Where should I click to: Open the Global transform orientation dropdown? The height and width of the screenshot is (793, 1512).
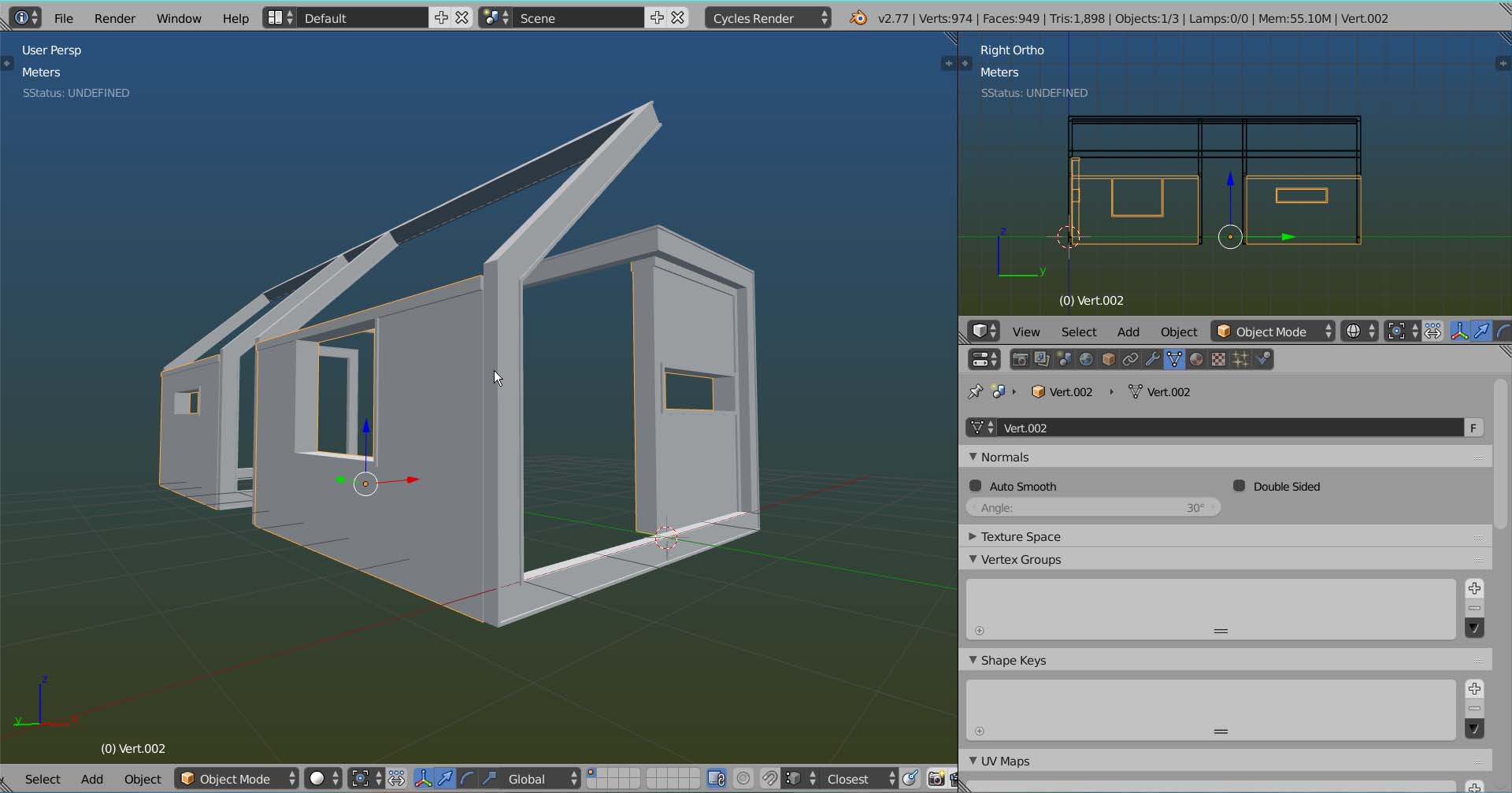point(541,779)
